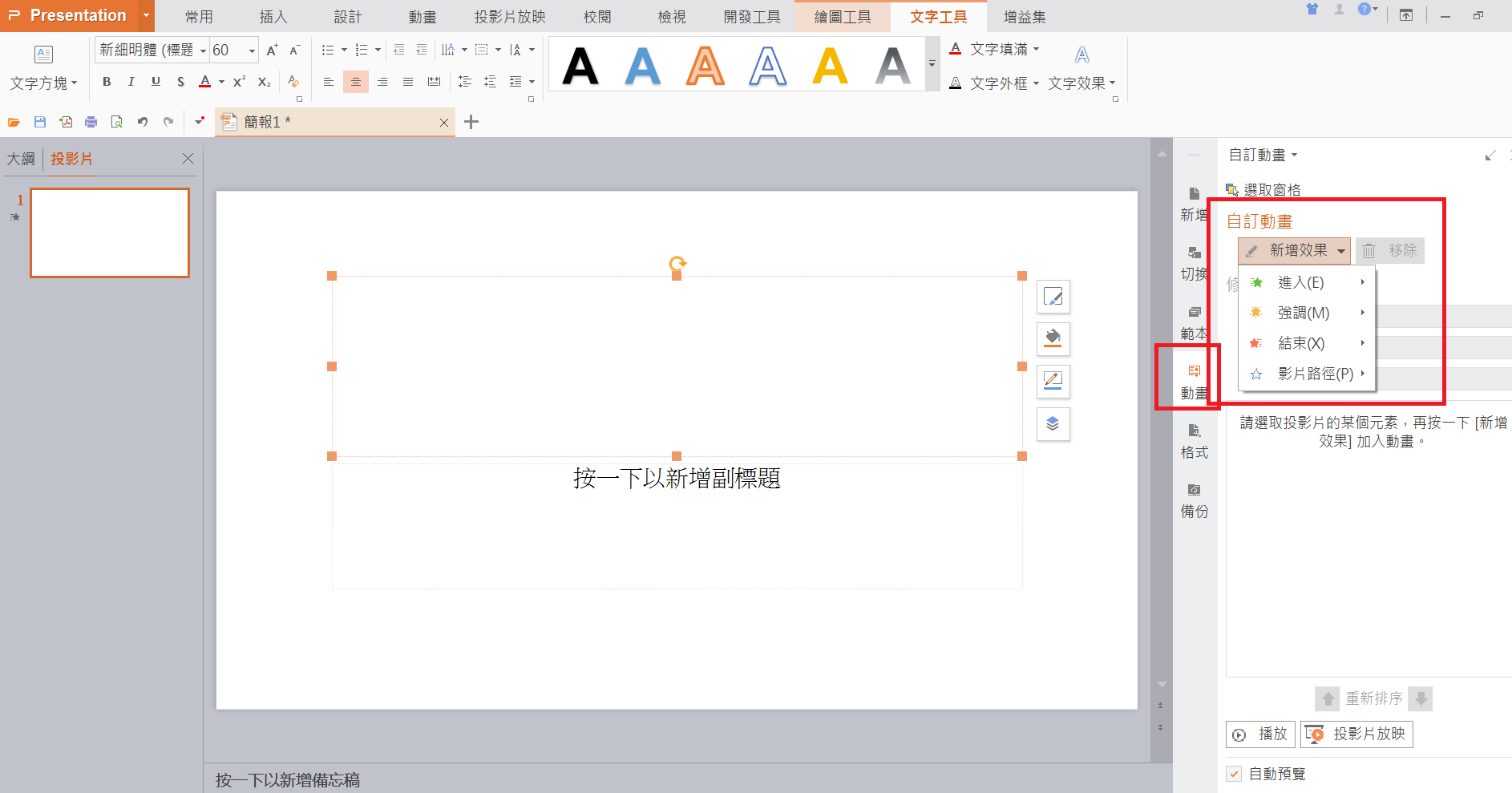Click the 新增效果 button
Viewport: 1512px width, 793px height.
[x=1294, y=250]
